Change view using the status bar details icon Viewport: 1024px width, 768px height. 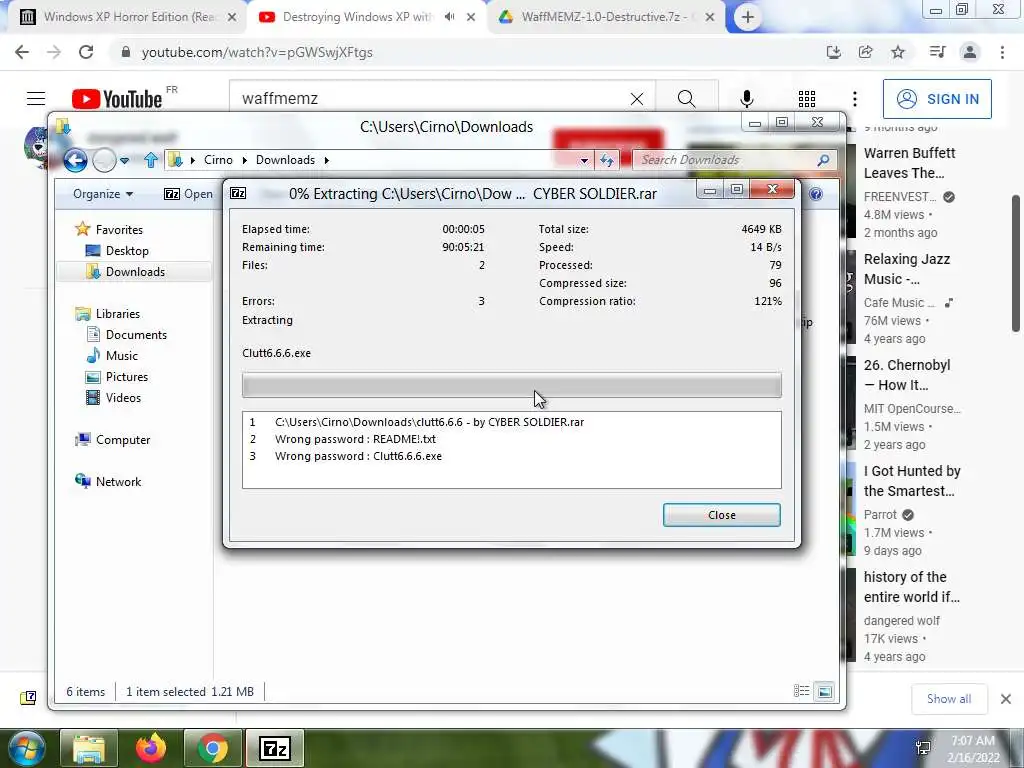801,691
